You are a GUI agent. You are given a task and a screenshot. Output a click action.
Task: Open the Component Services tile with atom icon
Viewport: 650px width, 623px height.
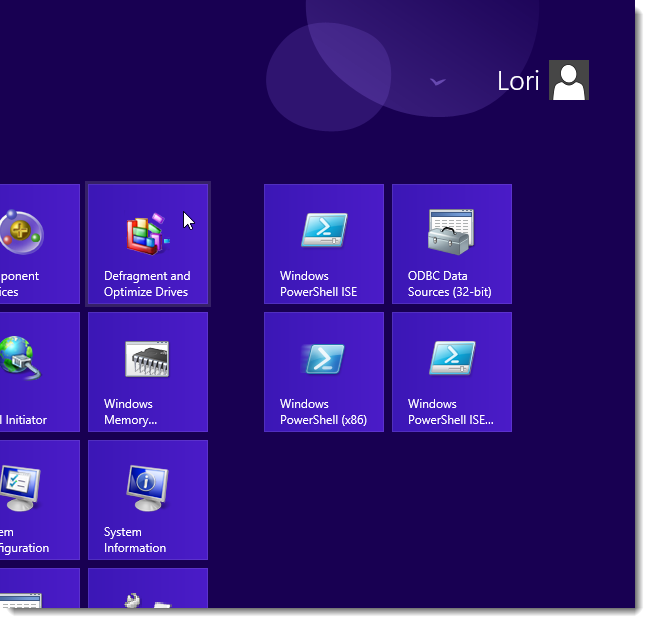[x=40, y=244]
